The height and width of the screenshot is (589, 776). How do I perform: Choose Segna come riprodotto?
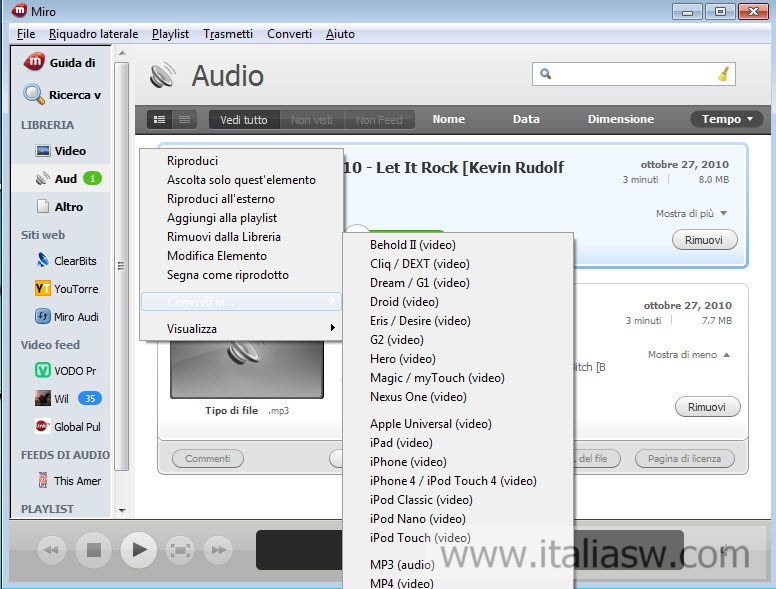pyautogui.click(x=242, y=275)
